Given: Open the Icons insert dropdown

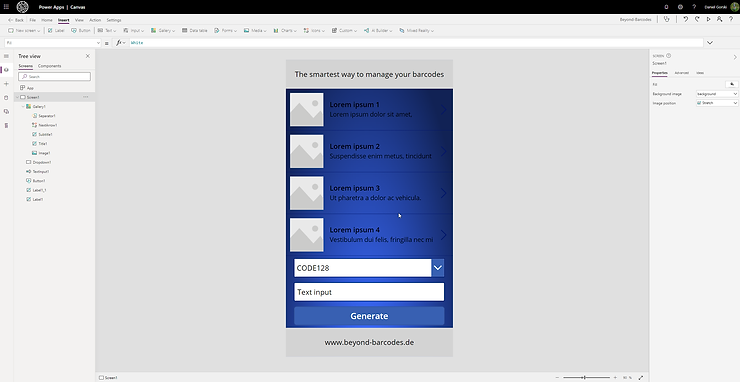Looking at the screenshot, I should pos(314,30).
